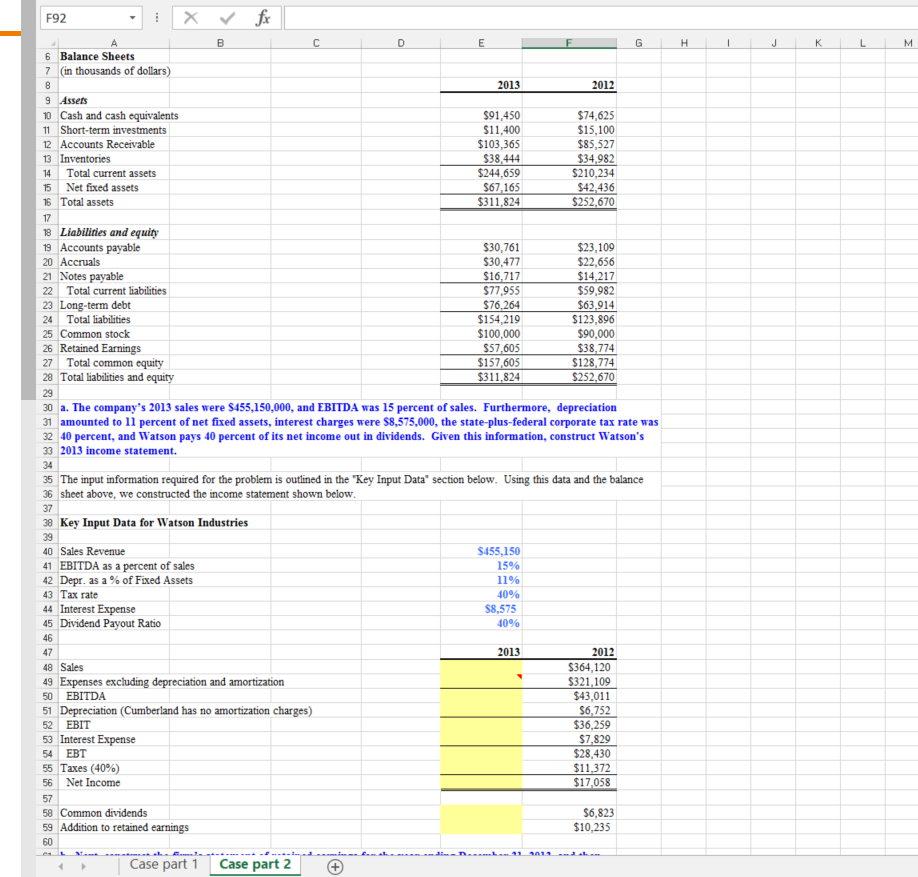
Task: Select column G header
Action: pyautogui.click(x=639, y=43)
